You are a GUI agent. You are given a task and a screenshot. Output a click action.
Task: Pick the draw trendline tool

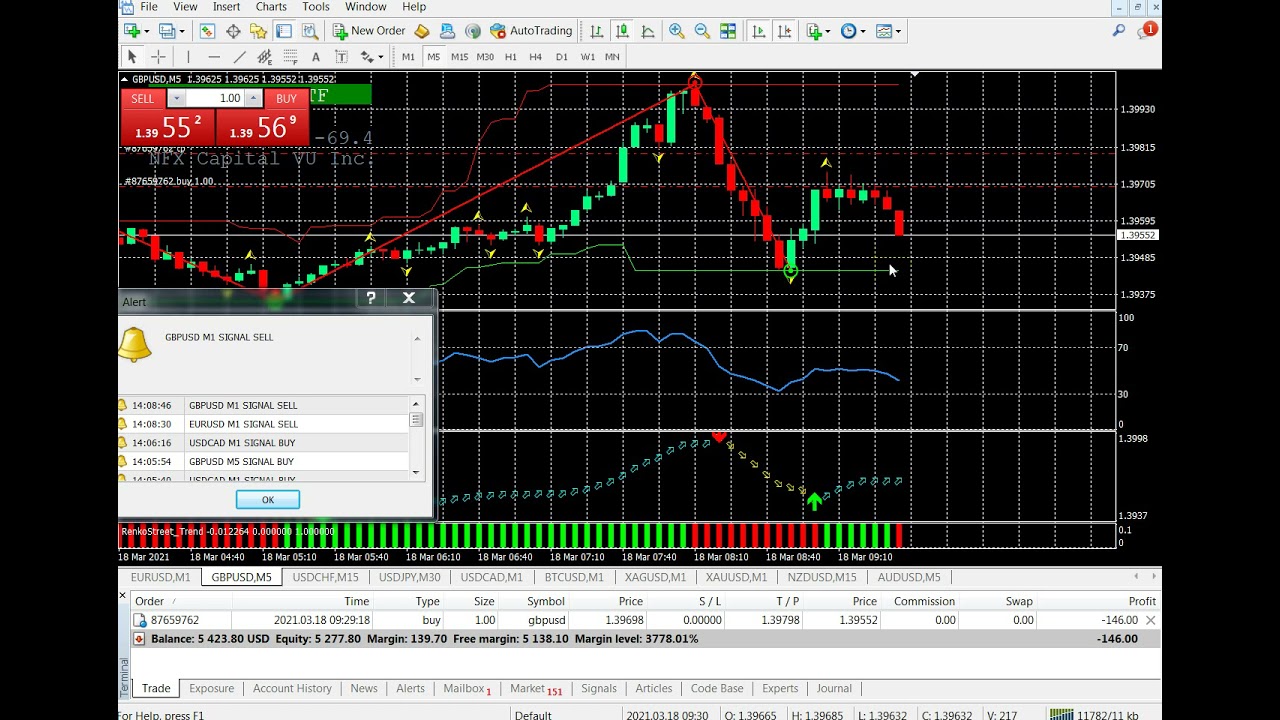tap(239, 57)
